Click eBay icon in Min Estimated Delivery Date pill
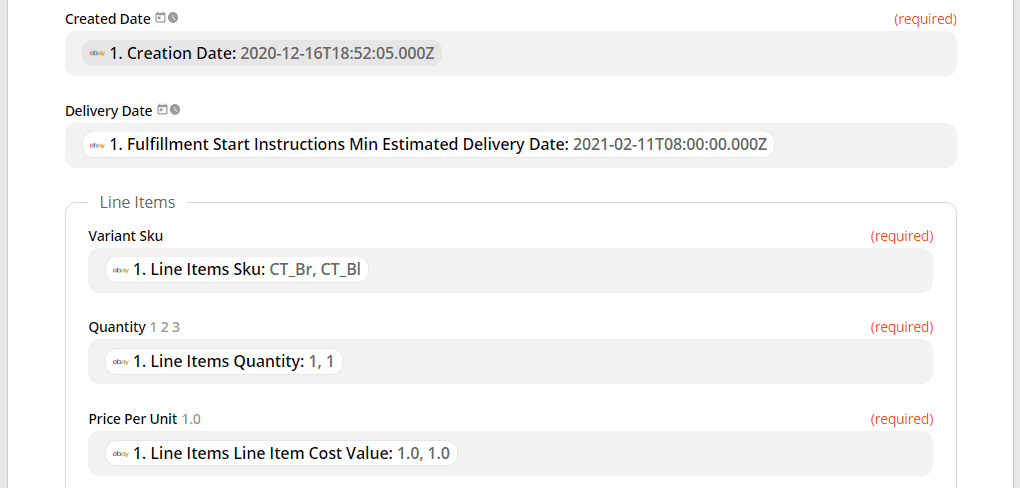 pos(98,145)
